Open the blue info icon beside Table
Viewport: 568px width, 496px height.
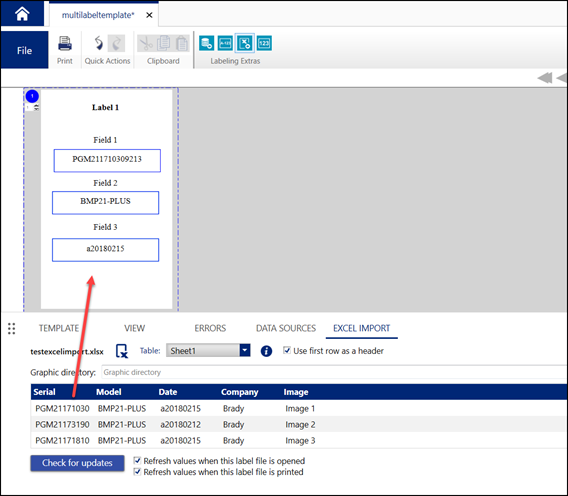coord(266,351)
